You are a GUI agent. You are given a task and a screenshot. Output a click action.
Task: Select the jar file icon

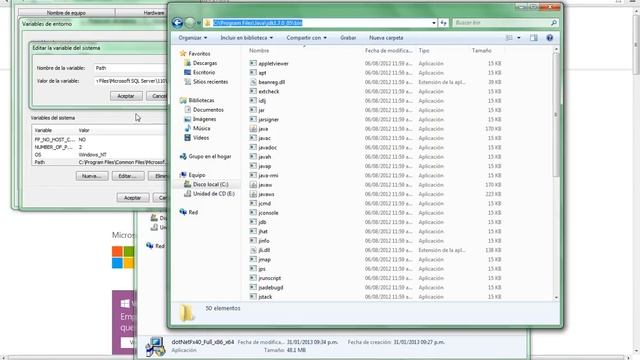coord(253,110)
